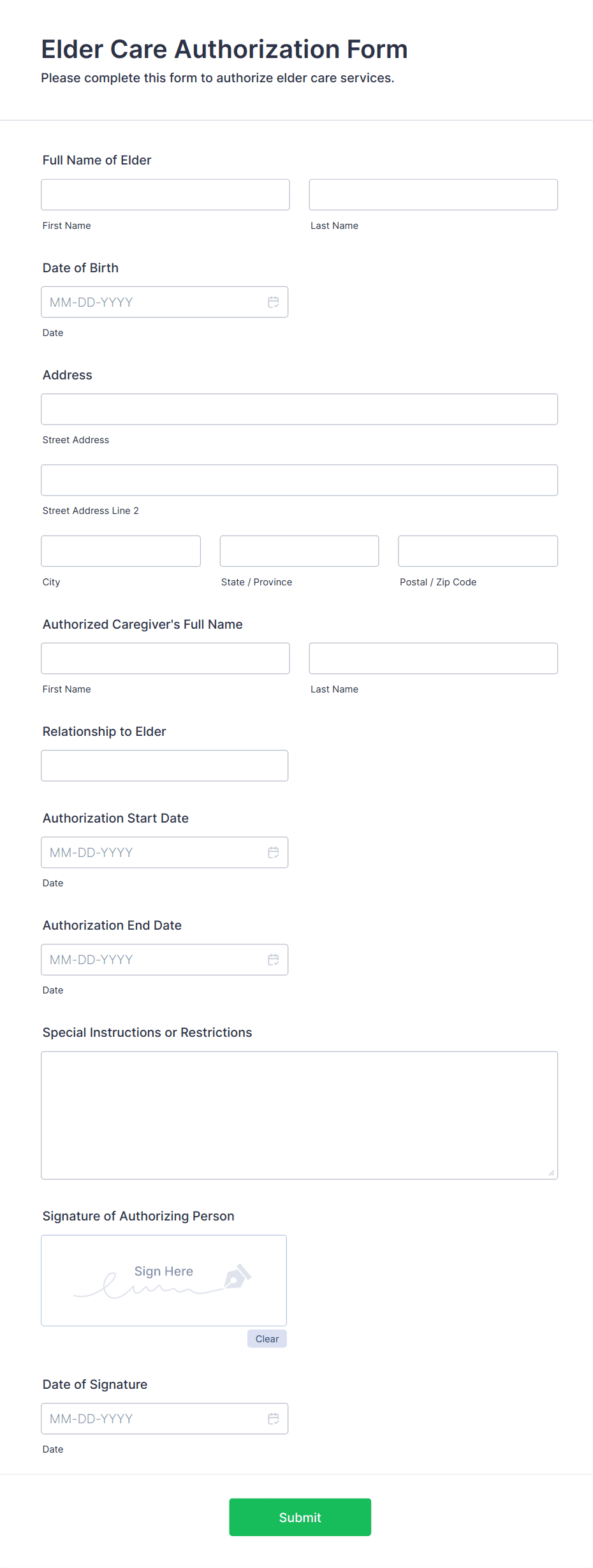This screenshot has height=1568, width=593.
Task: Open the Authorization End Date calendar icon
Action: pyautogui.click(x=273, y=960)
